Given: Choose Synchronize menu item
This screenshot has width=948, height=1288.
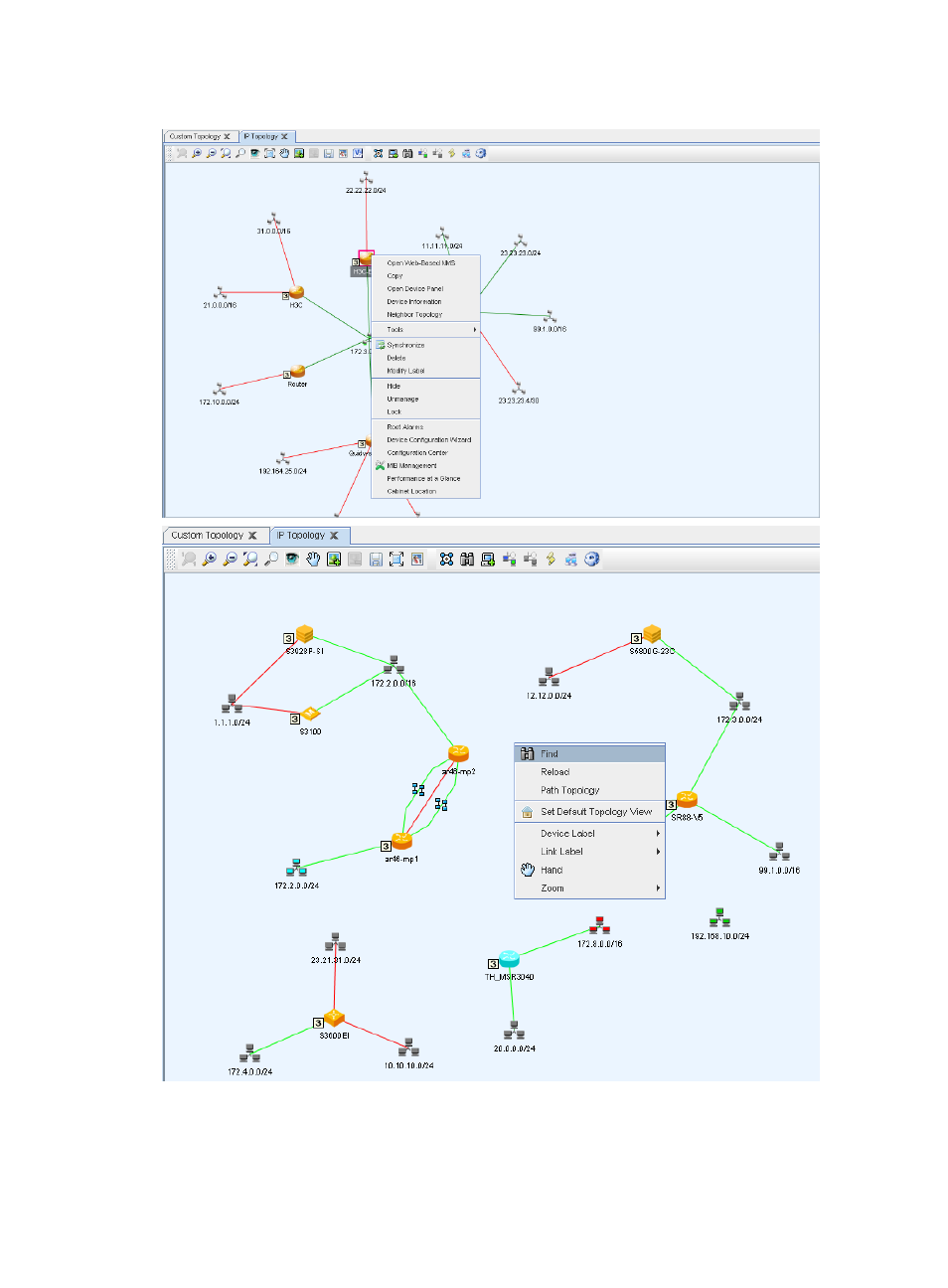Looking at the screenshot, I should point(426,346).
